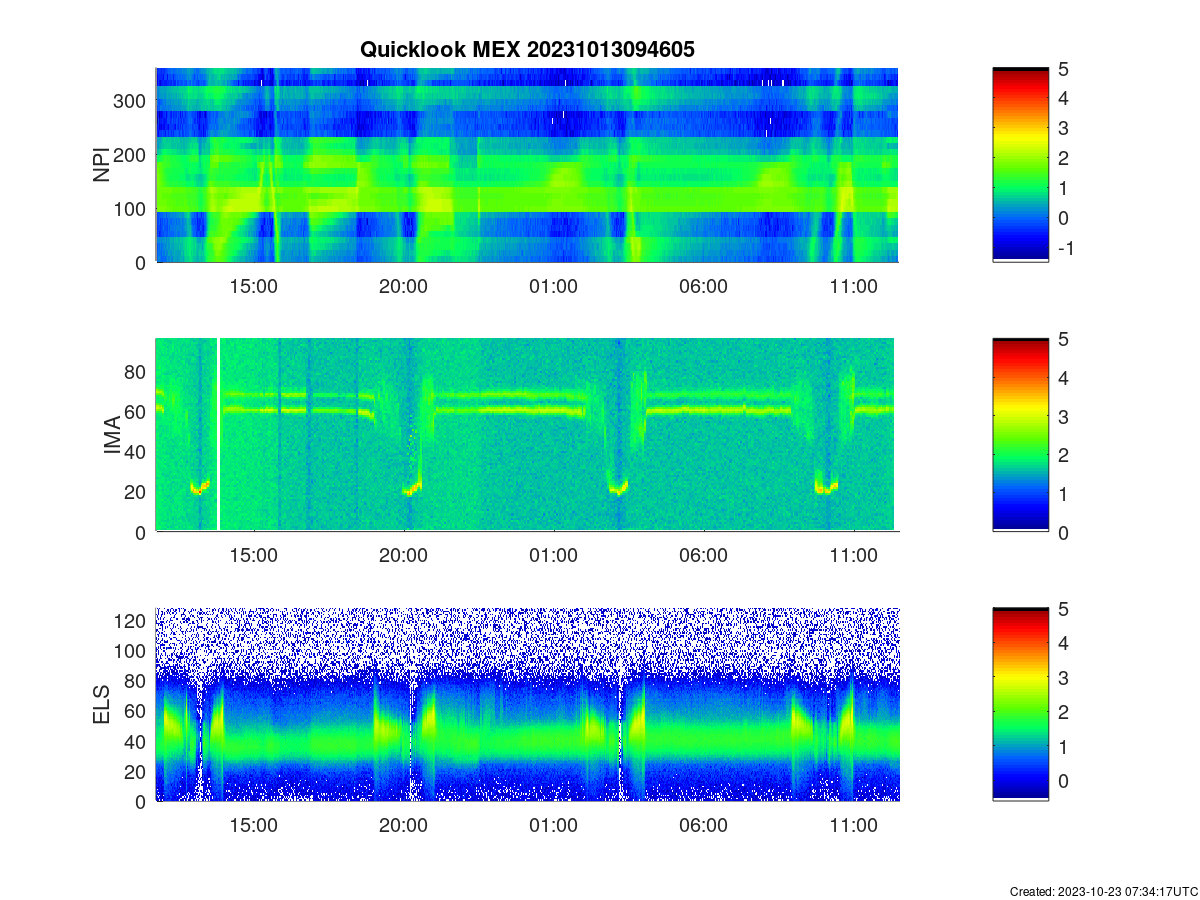Select the ELS y-axis label

[x=102, y=705]
